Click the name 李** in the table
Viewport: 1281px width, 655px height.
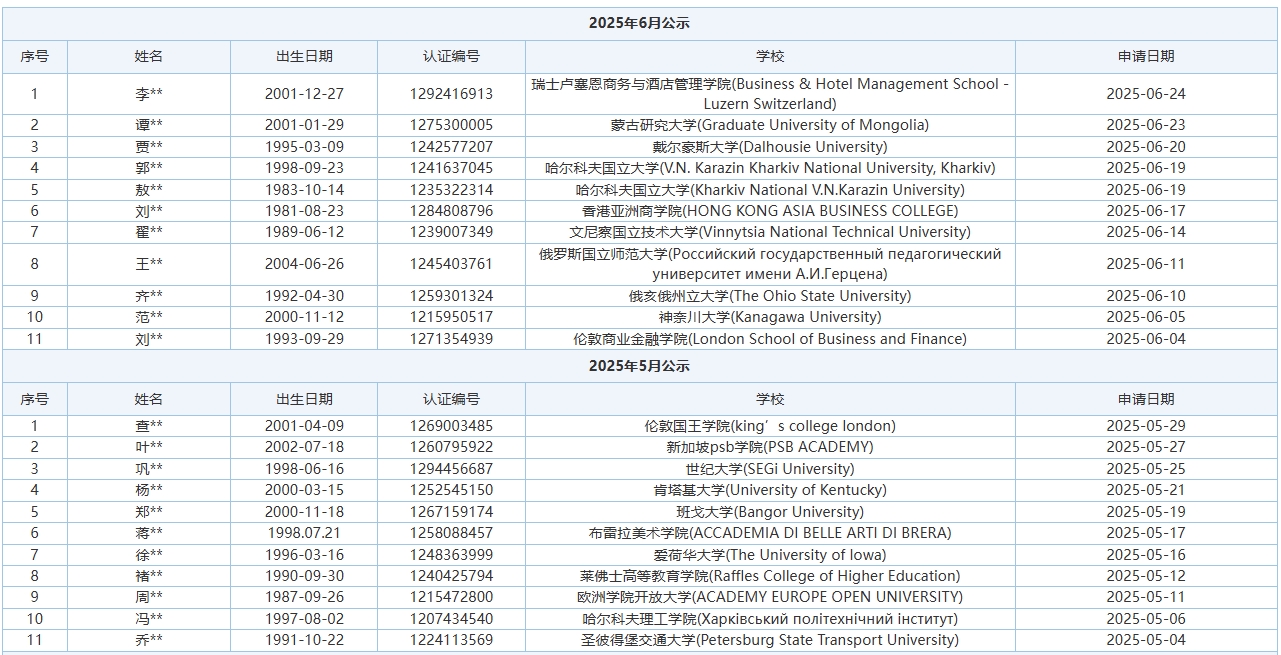pos(149,94)
